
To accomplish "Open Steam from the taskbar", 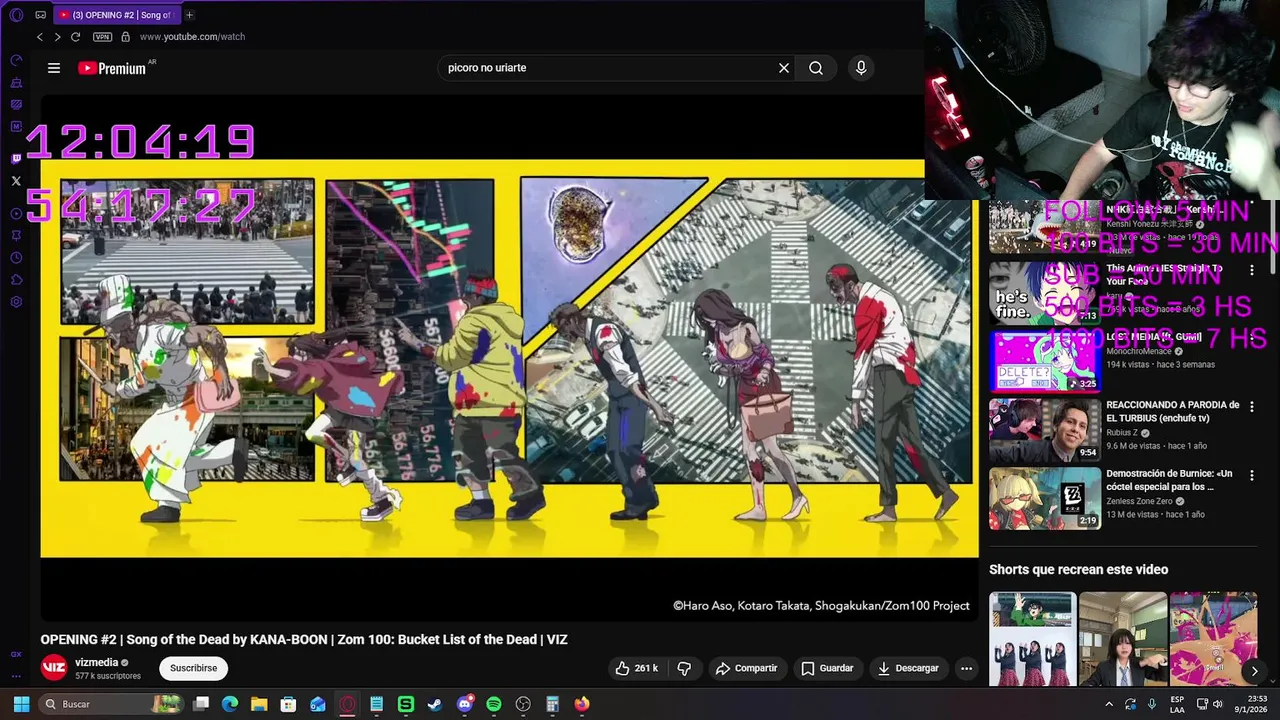I will coord(435,704).
